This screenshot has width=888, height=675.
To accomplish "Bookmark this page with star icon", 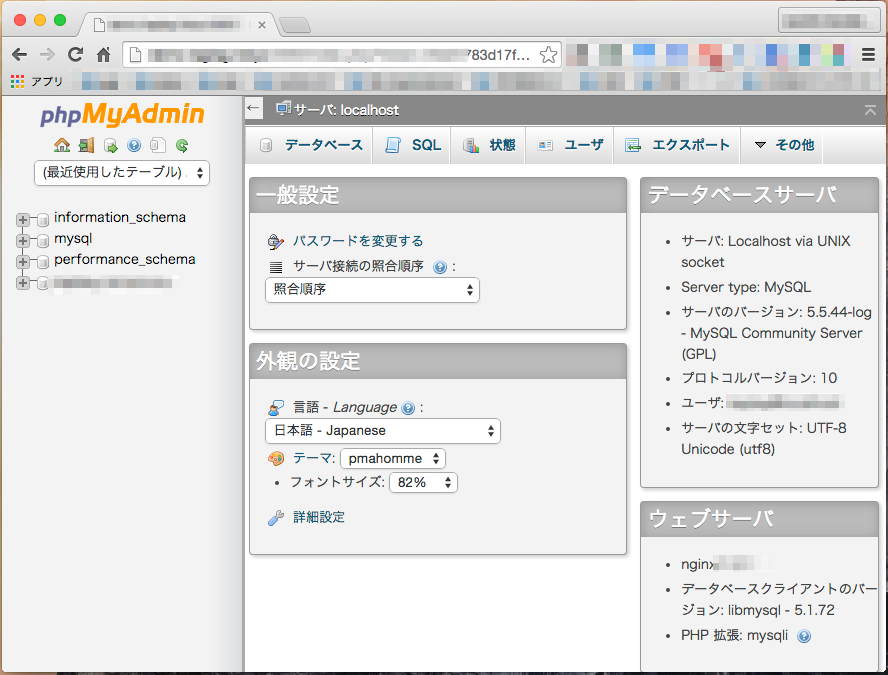I will pos(548,55).
